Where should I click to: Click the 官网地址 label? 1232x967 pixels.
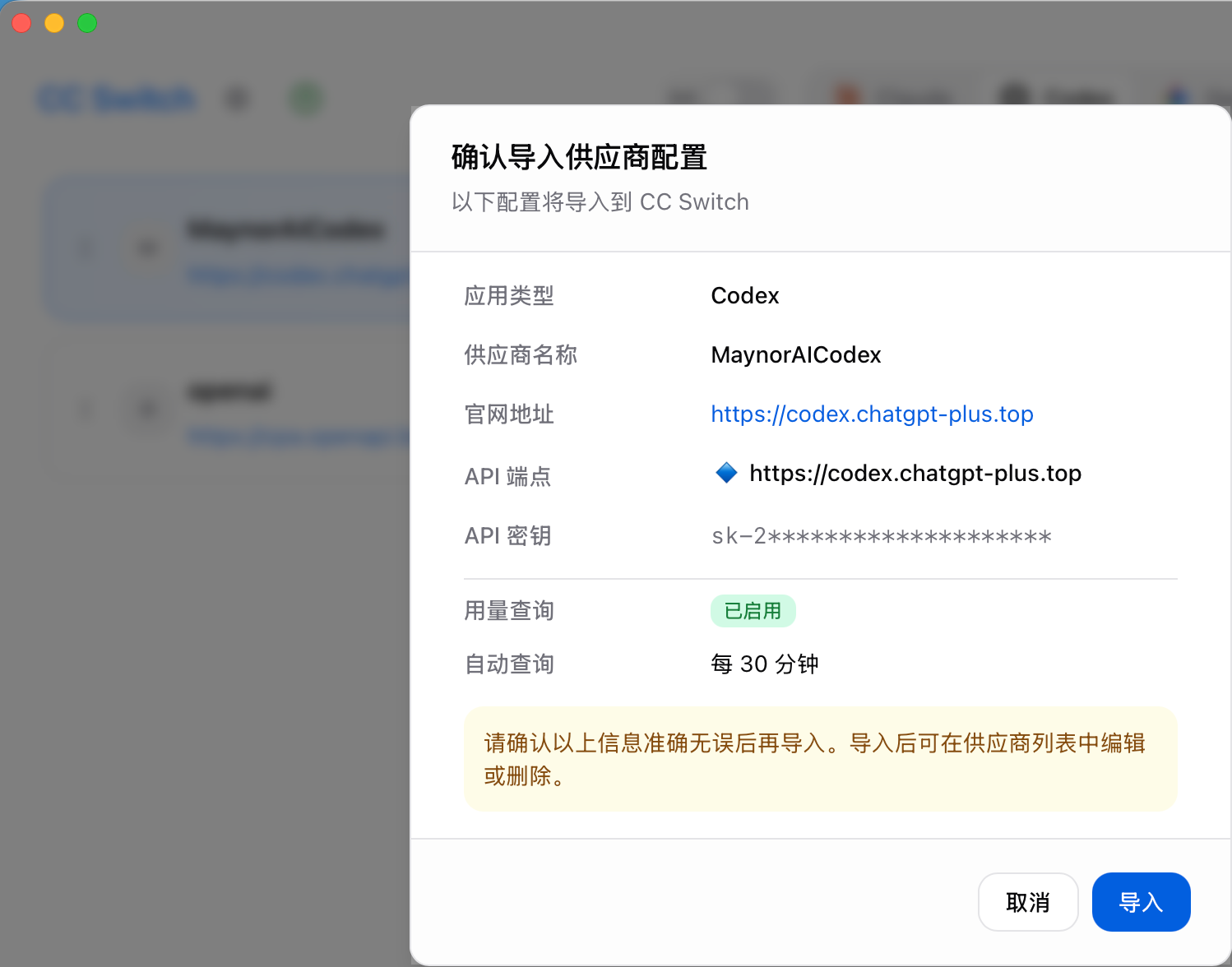click(x=508, y=414)
